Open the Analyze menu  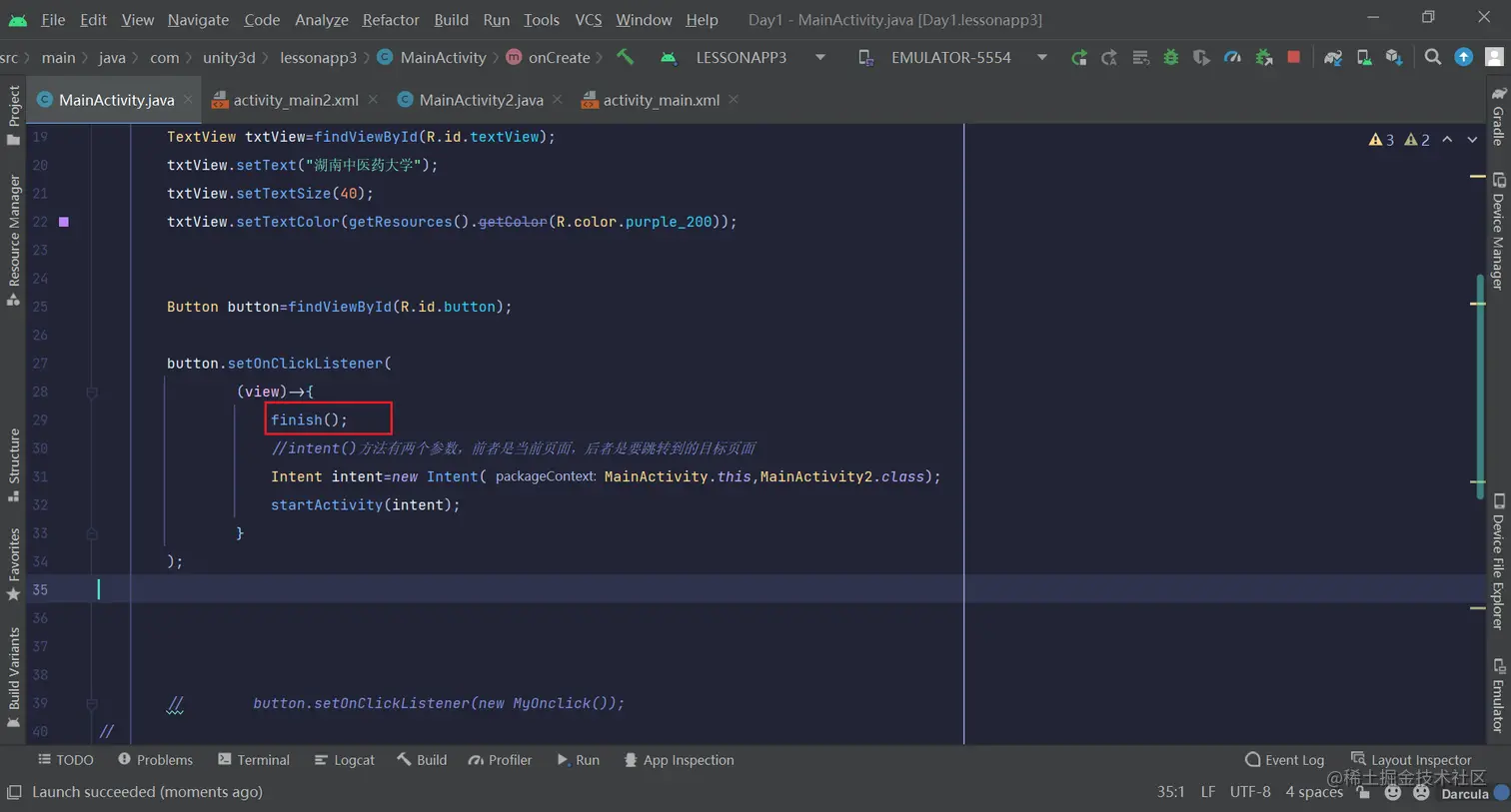322,20
